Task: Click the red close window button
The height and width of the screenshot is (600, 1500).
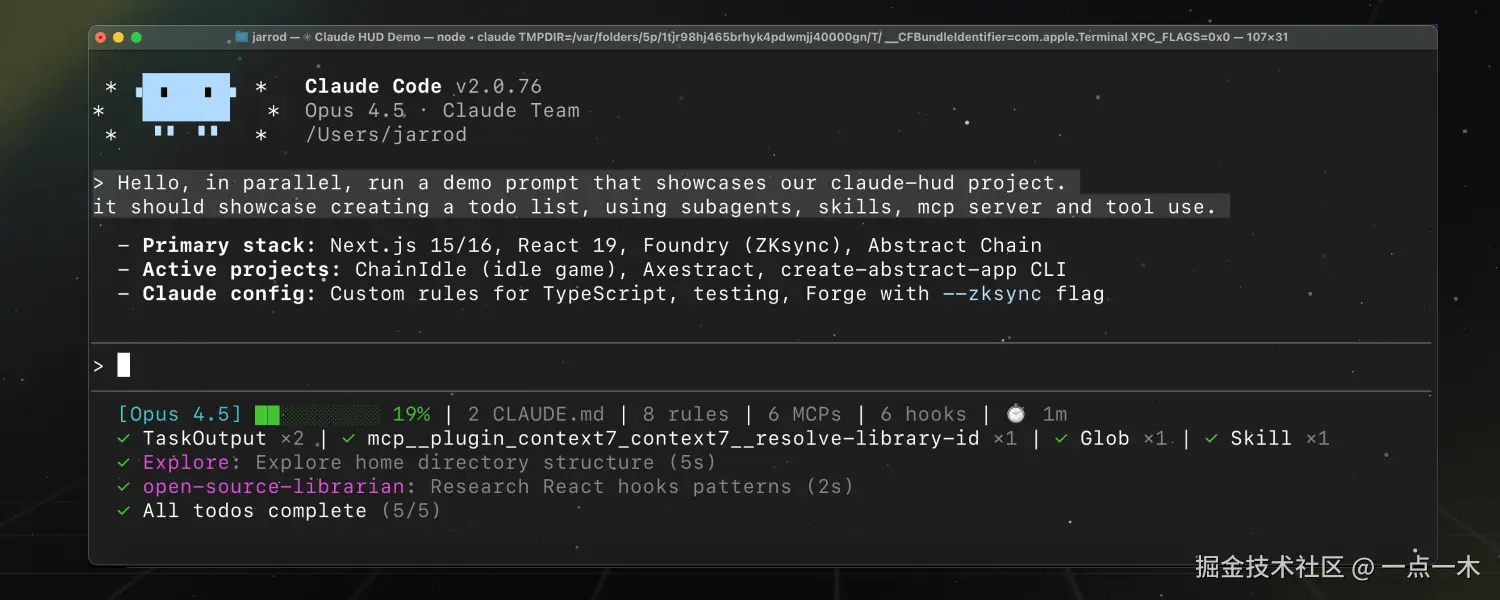Action: coord(100,37)
